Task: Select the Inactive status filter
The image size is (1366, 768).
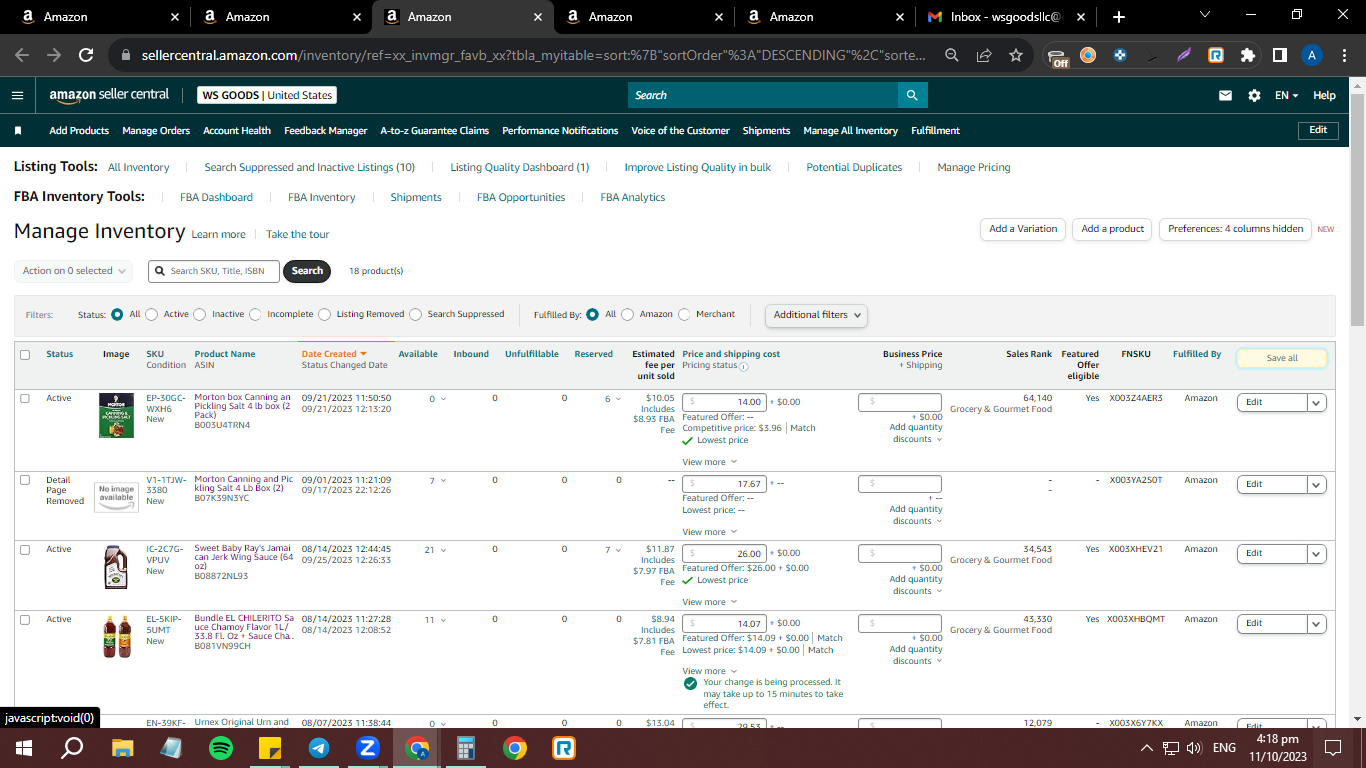Action: 200,315
